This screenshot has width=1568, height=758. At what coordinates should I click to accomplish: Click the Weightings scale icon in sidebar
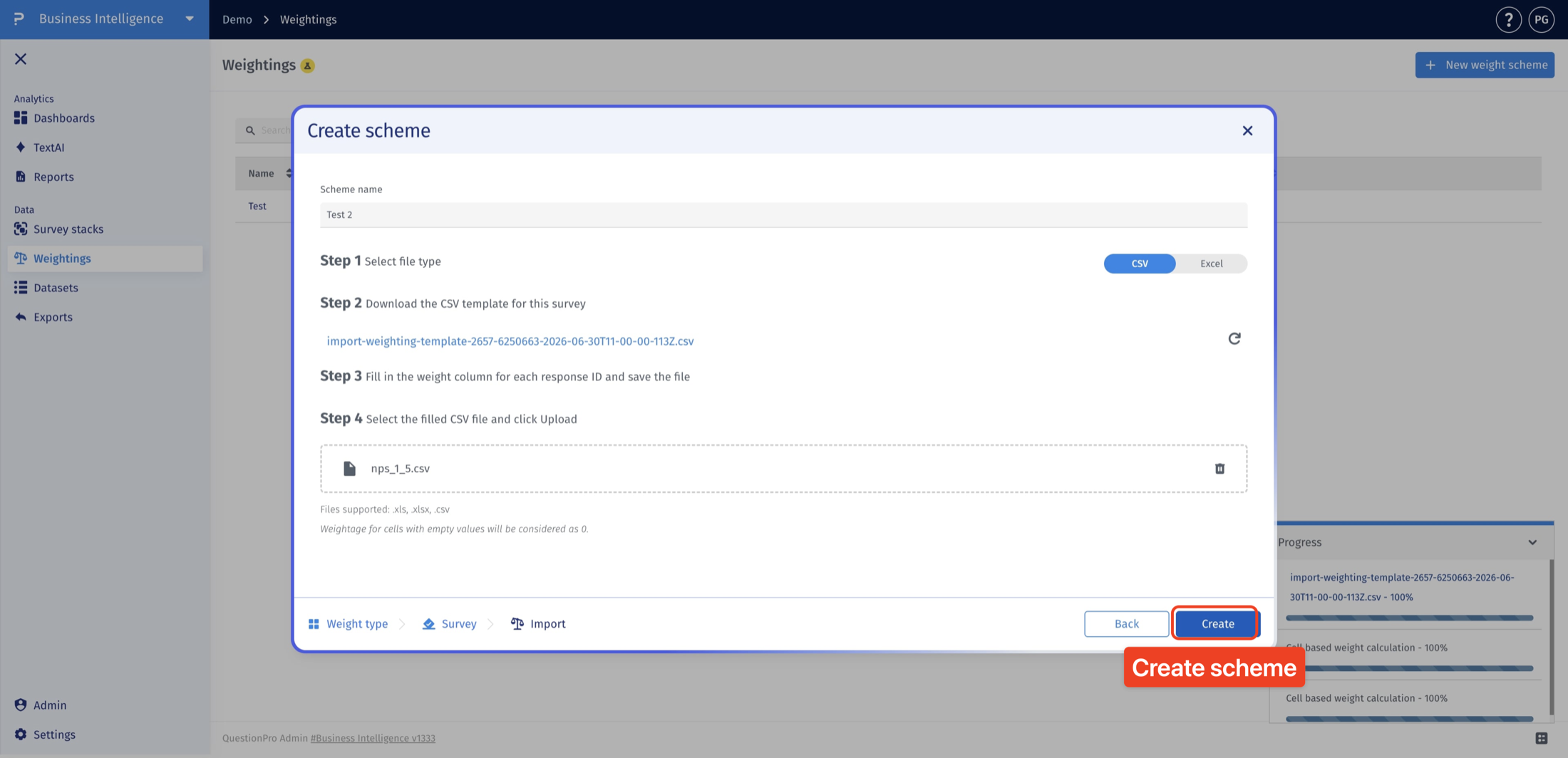pos(21,258)
